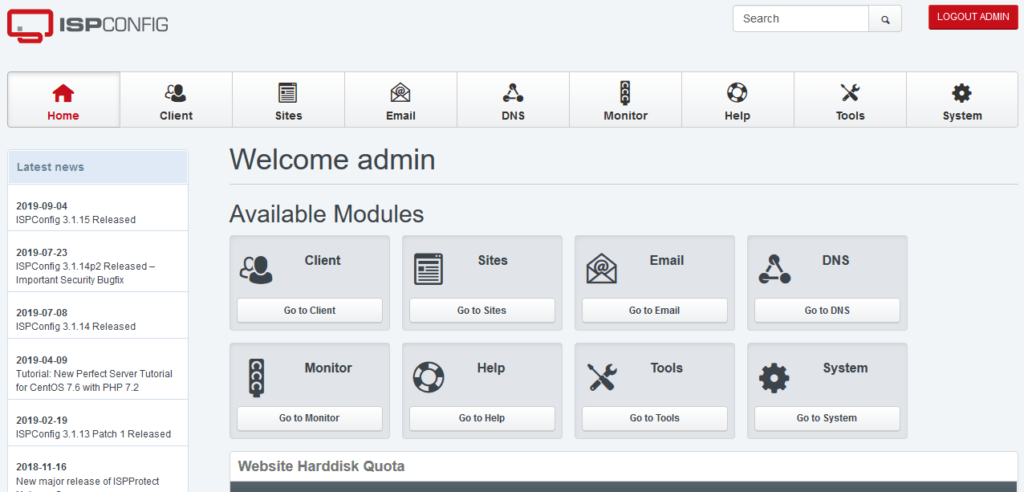
Task: Click the date 2019-02-19 in news
Action: tap(42, 420)
